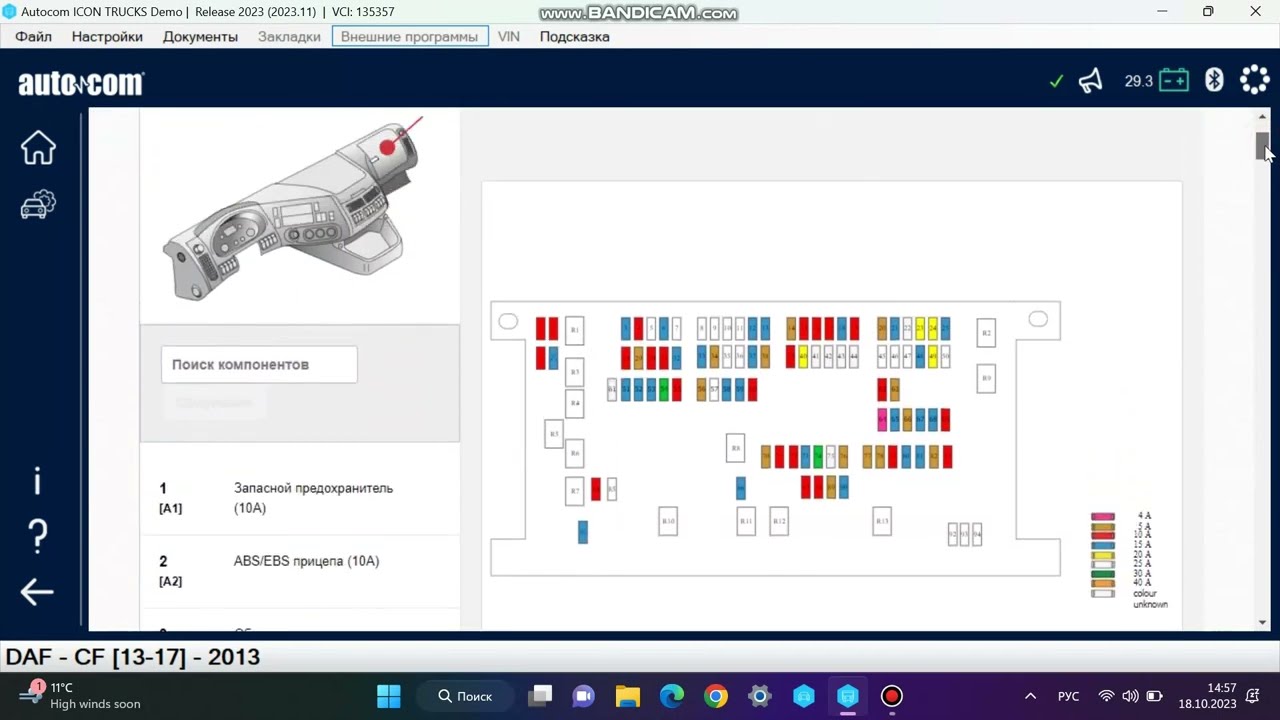The height and width of the screenshot is (720, 1280).
Task: Open the clock showing 14:57
Action: 1207,696
